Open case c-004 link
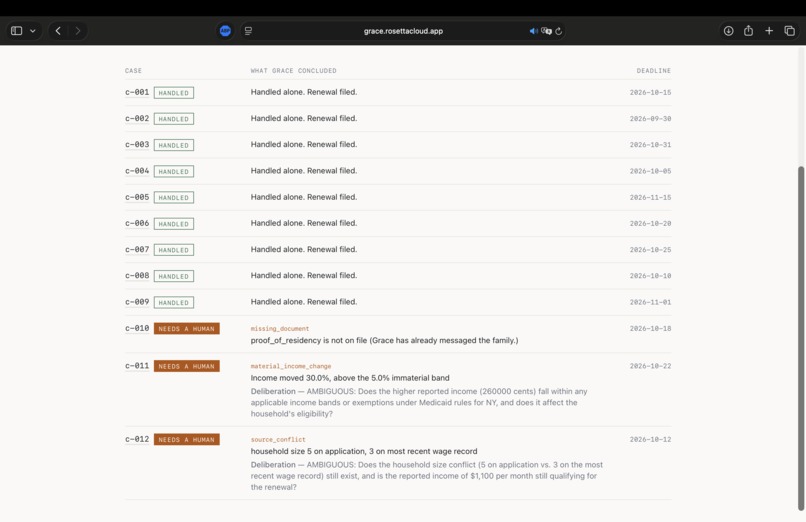 [137, 171]
